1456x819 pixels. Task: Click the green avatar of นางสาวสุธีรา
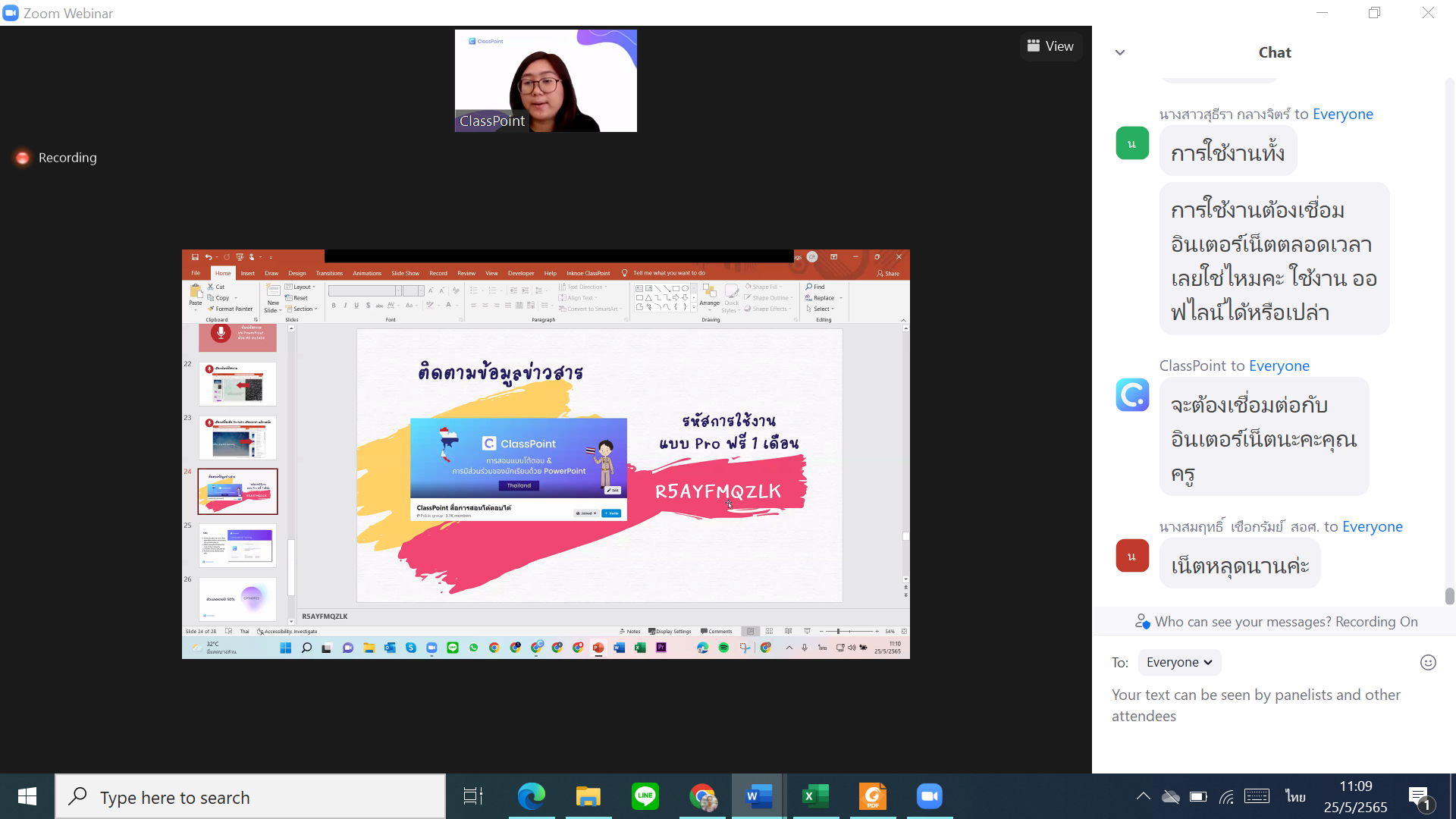1132,143
